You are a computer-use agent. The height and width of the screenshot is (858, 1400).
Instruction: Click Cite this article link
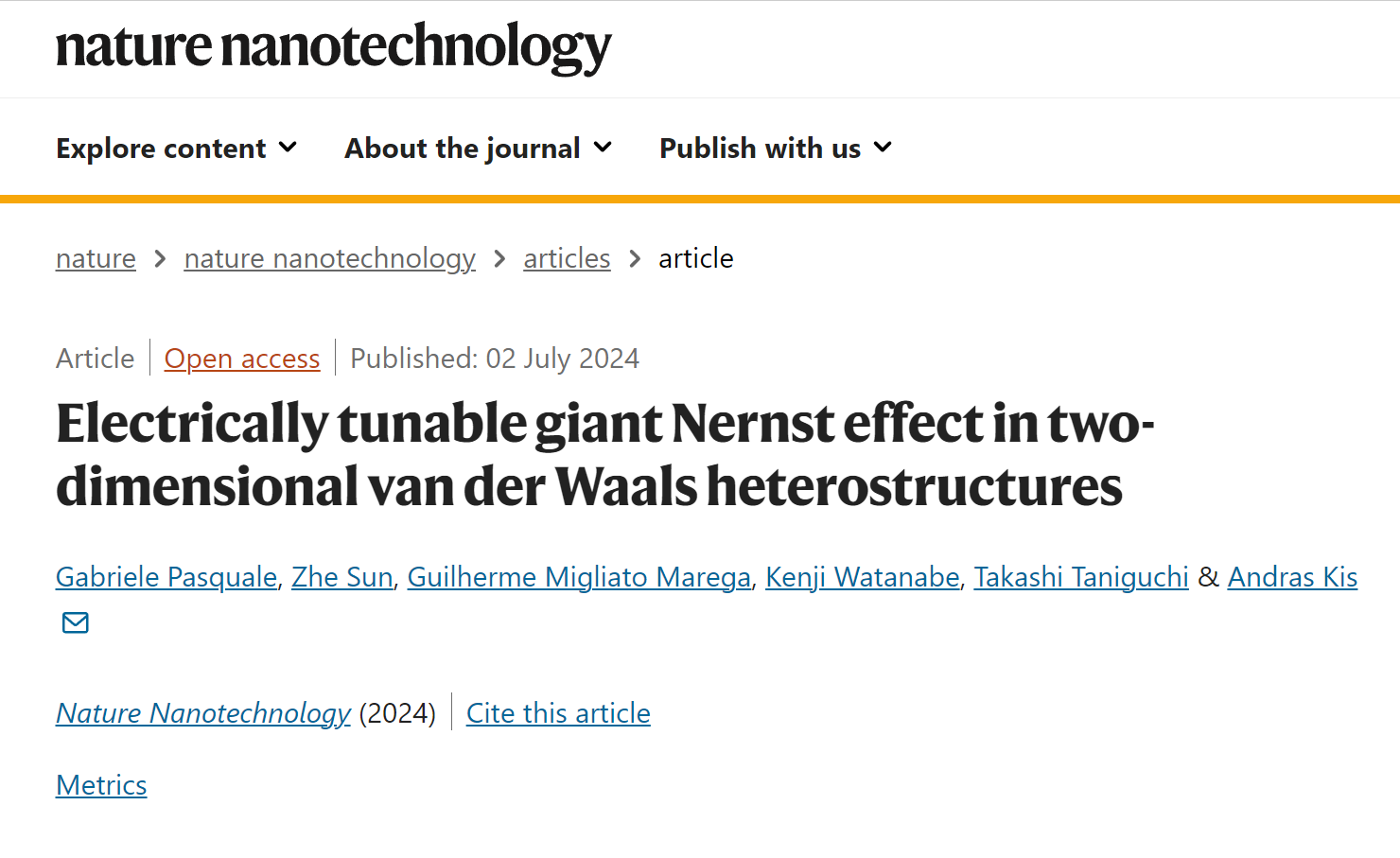pyautogui.click(x=558, y=713)
